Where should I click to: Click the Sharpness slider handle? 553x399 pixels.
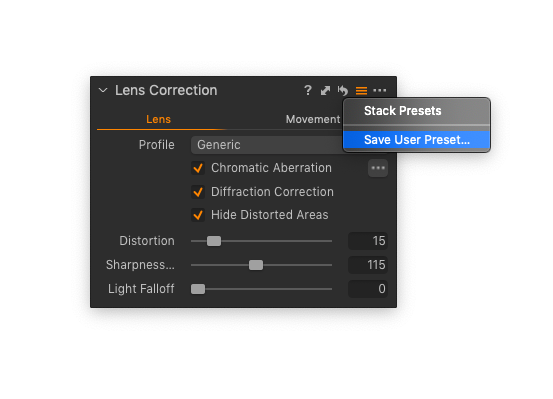click(x=256, y=265)
